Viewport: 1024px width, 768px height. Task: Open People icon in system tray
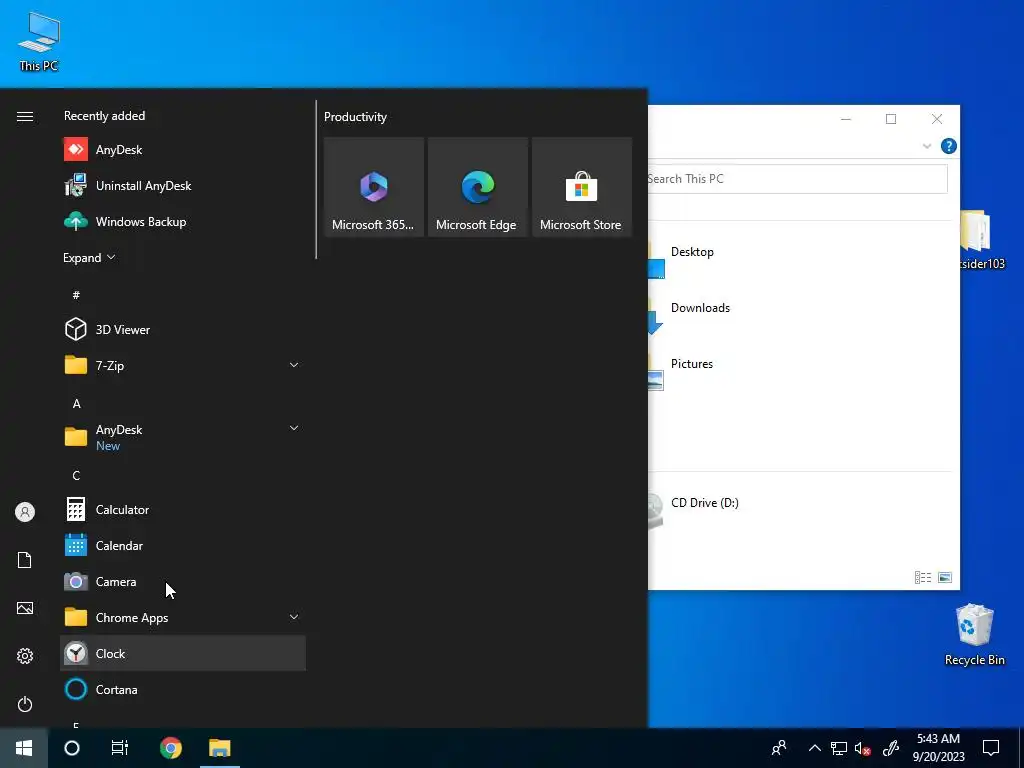pyautogui.click(x=779, y=748)
